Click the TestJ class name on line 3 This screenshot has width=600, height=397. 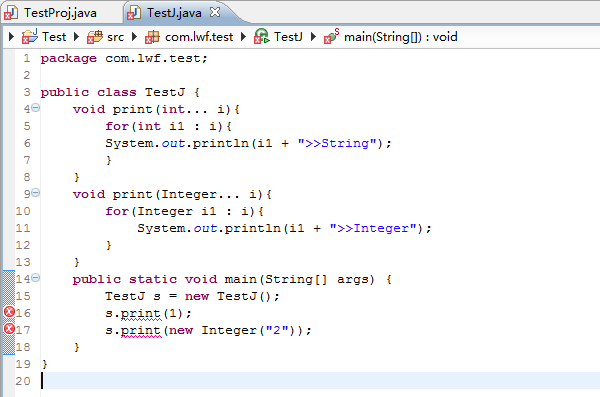tap(165, 92)
